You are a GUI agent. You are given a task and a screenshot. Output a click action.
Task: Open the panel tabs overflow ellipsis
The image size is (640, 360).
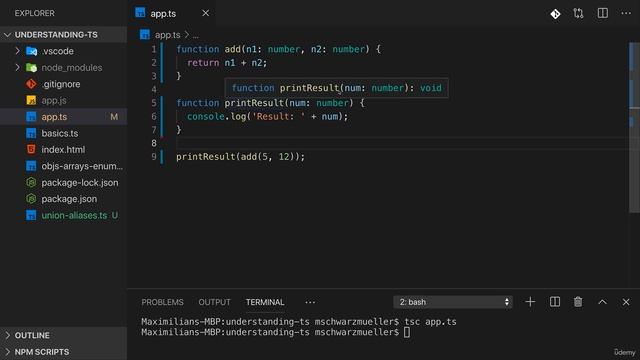[x=310, y=302]
